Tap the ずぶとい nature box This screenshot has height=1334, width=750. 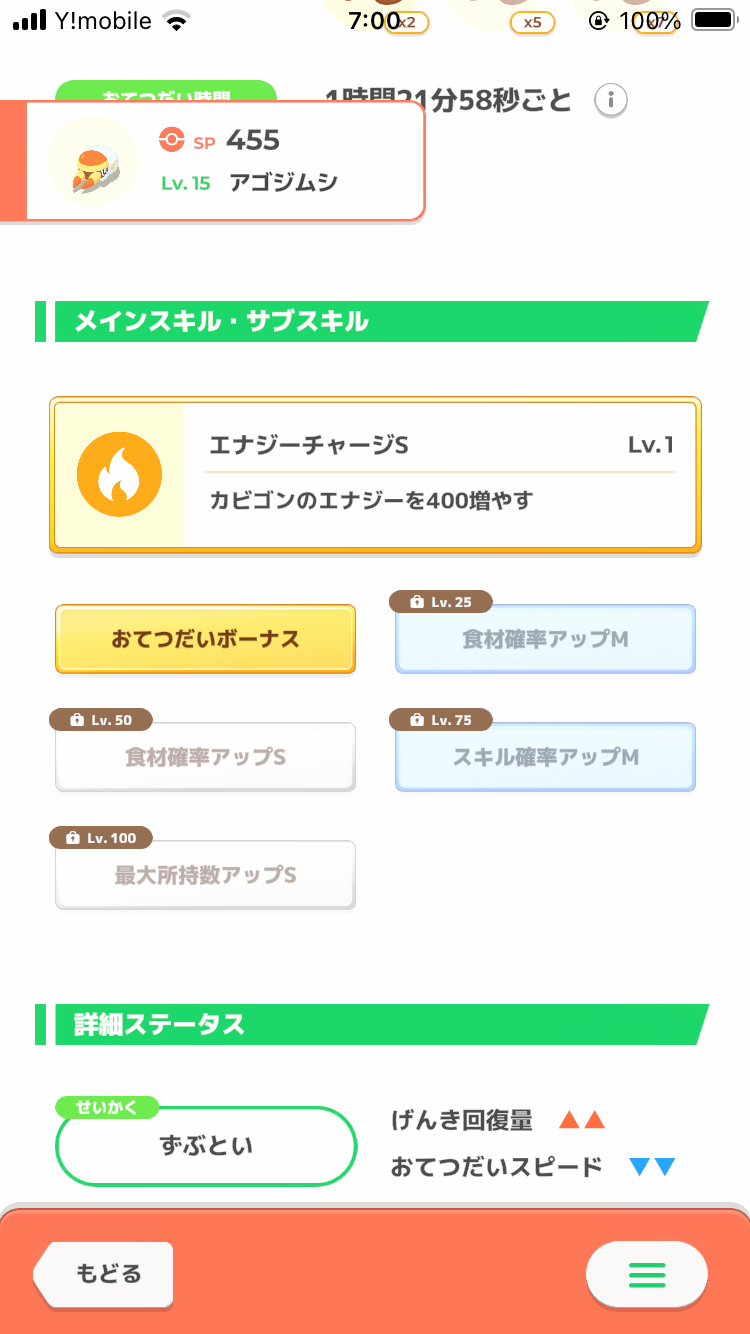206,1146
